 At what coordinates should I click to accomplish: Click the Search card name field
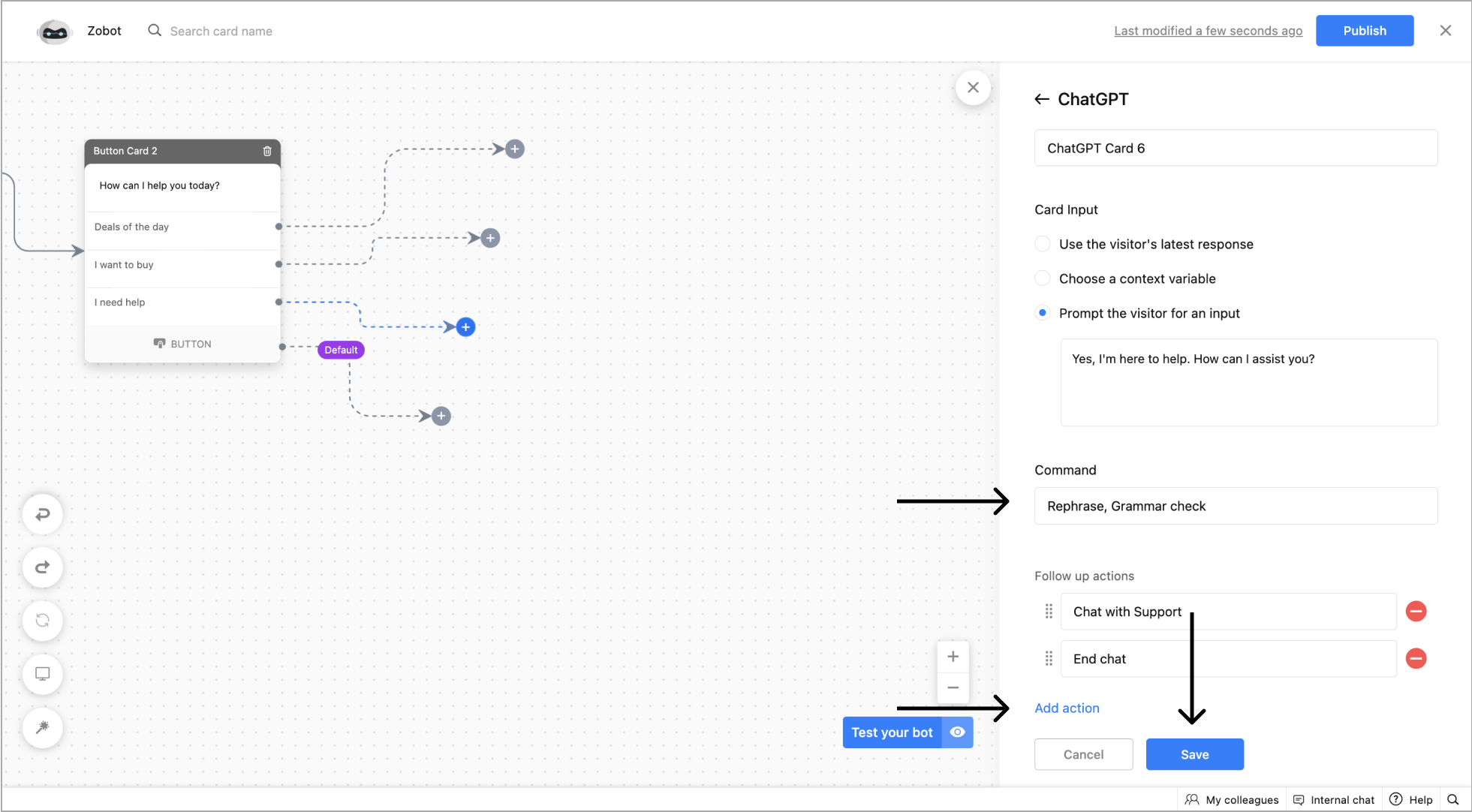[221, 31]
